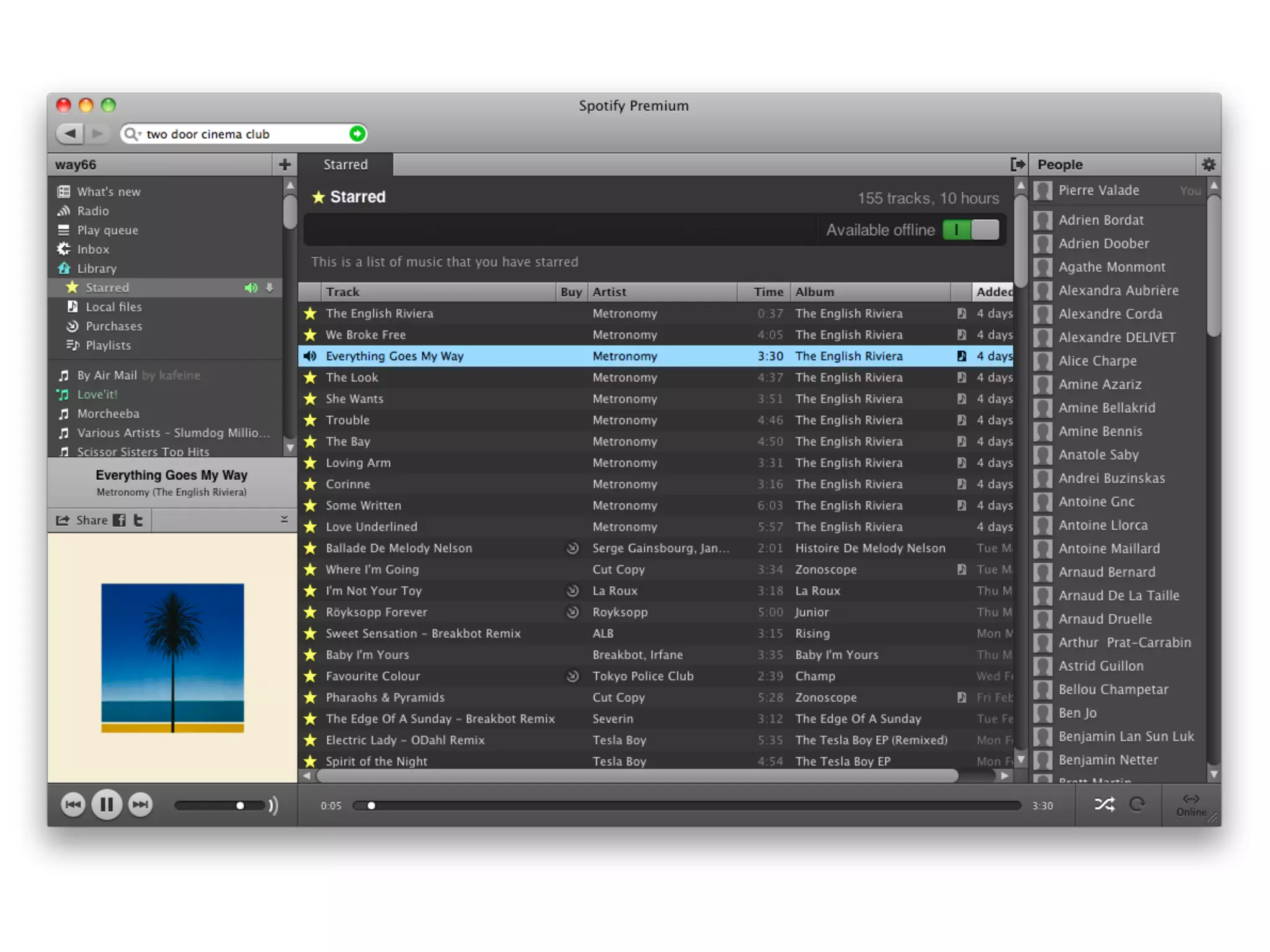Unstar the track Trouble

click(310, 420)
